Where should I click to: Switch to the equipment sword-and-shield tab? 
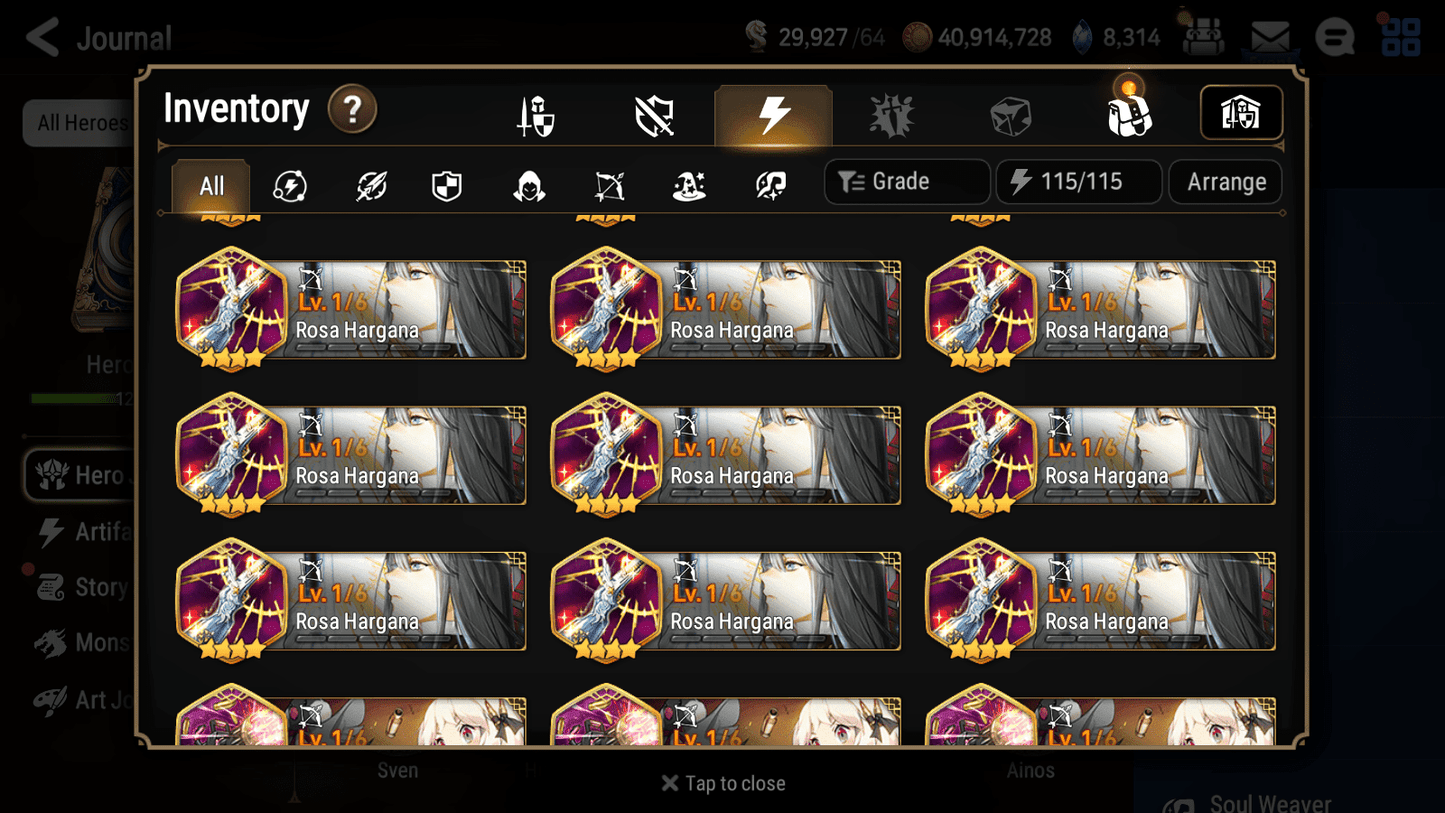(x=536, y=116)
